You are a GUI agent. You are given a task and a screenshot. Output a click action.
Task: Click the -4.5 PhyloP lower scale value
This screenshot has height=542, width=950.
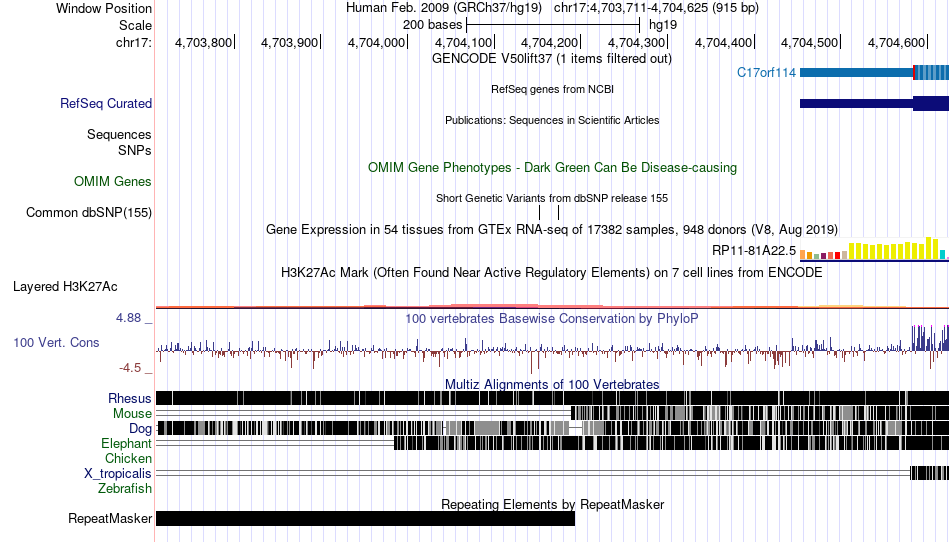point(130,368)
